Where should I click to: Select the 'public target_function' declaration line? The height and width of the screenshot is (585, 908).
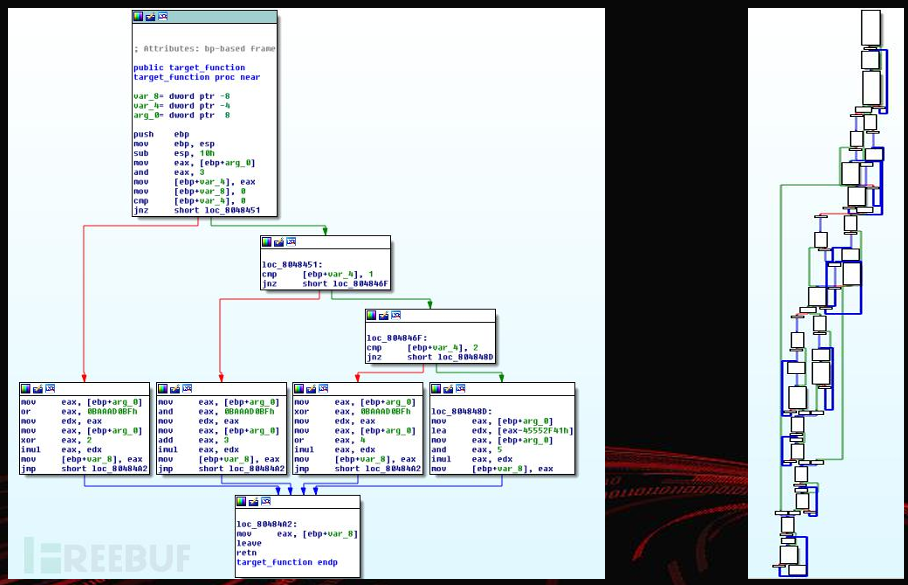point(189,68)
